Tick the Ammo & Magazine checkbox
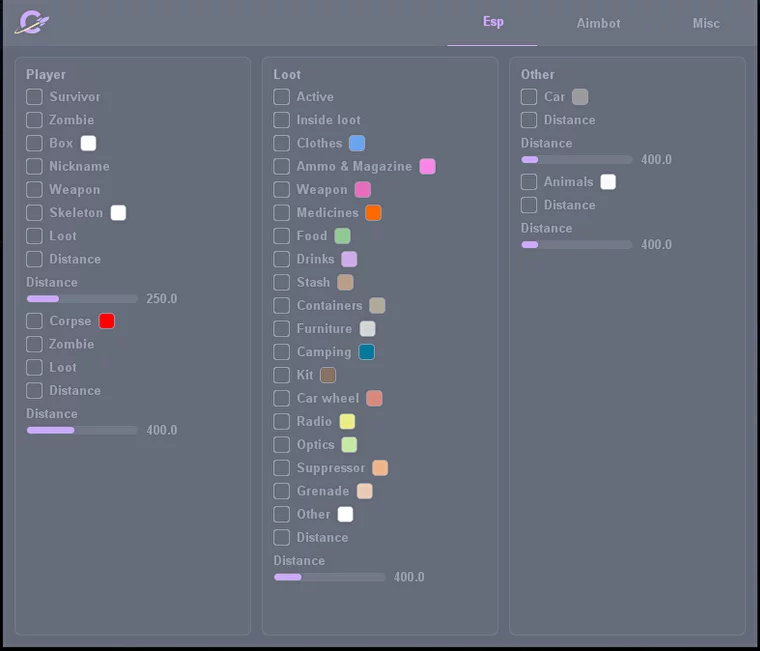The image size is (760, 651). (282, 166)
